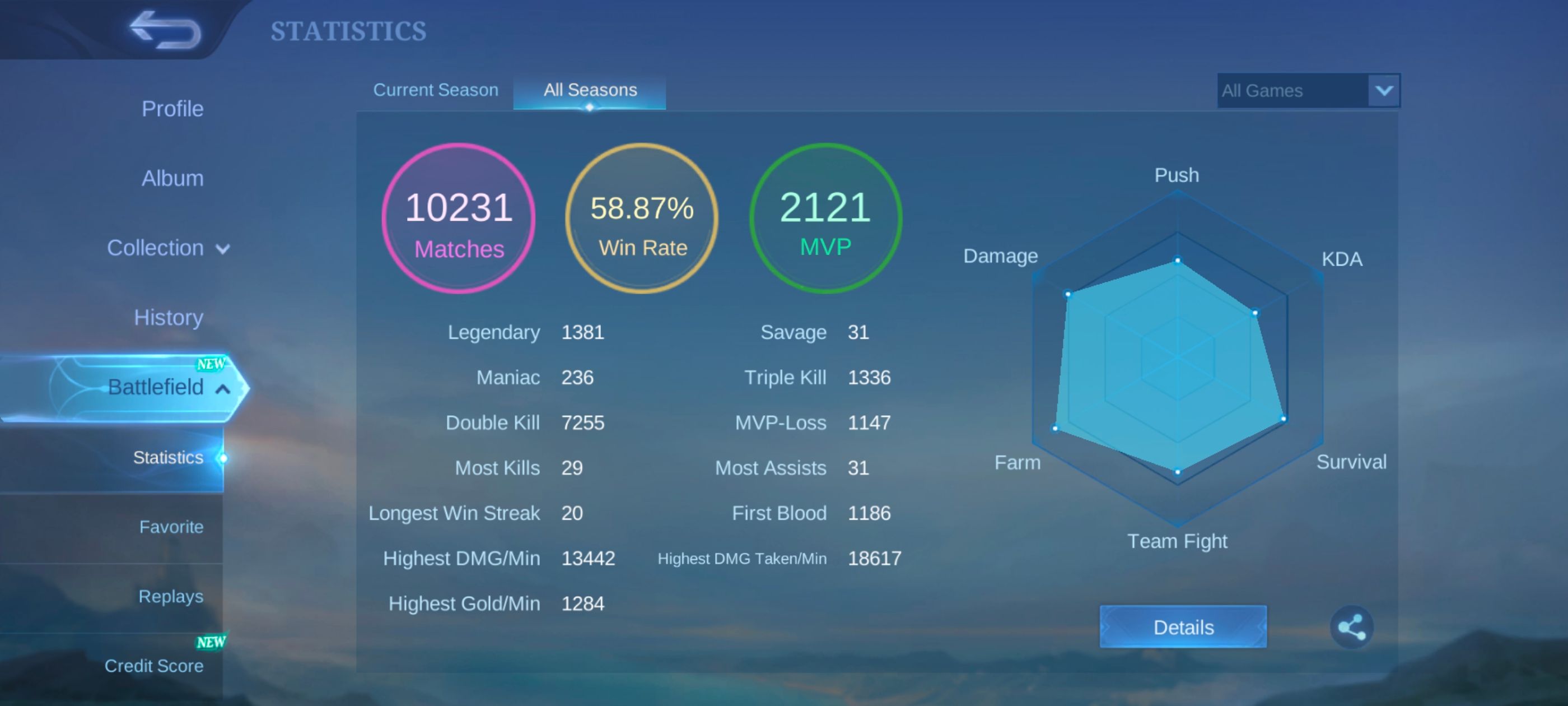
Task: Select Statistics submenu item
Action: click(167, 457)
